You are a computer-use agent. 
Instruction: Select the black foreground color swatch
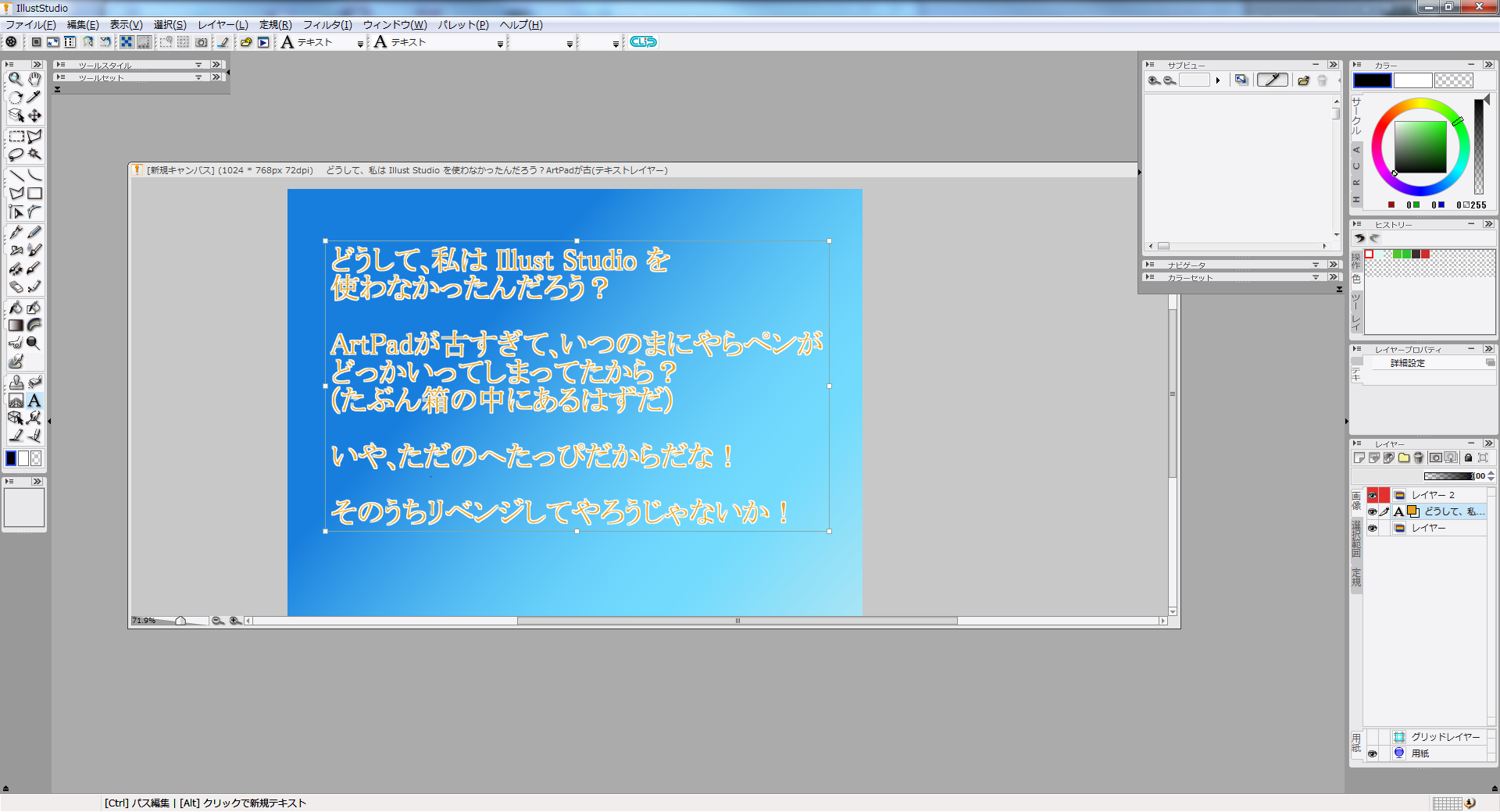[1373, 80]
